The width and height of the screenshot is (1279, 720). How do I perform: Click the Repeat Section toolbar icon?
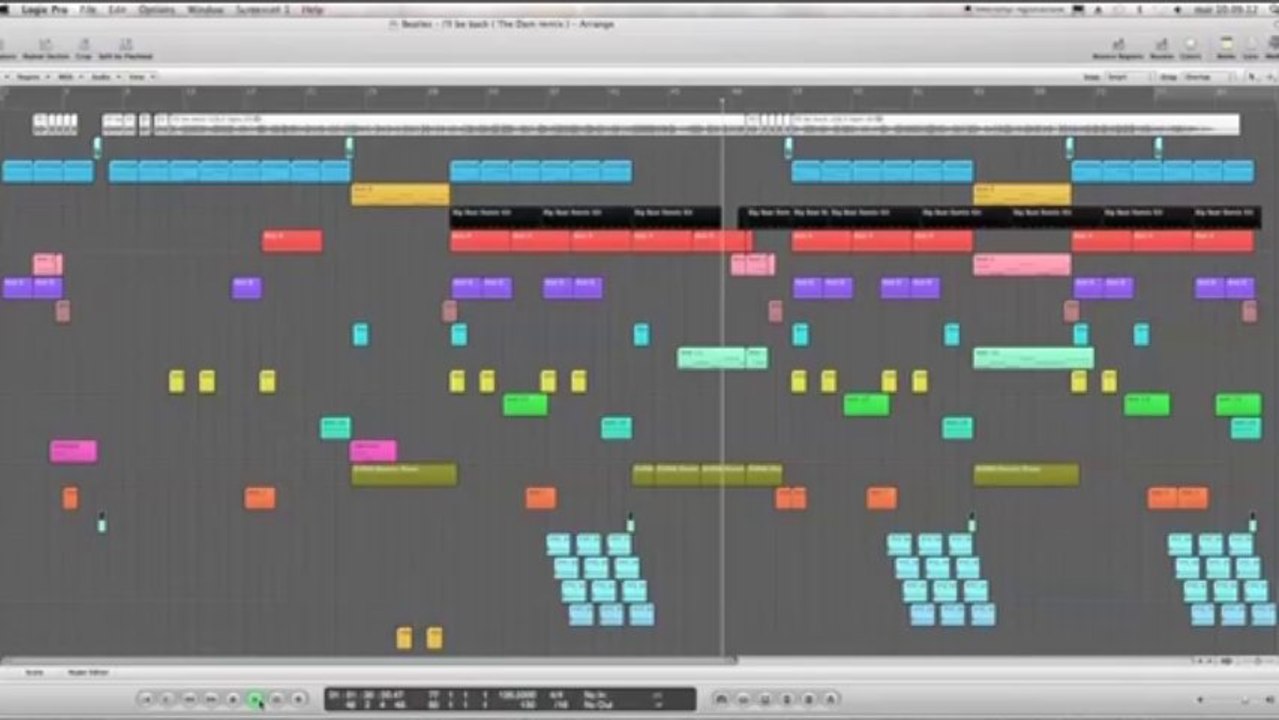click(45, 48)
